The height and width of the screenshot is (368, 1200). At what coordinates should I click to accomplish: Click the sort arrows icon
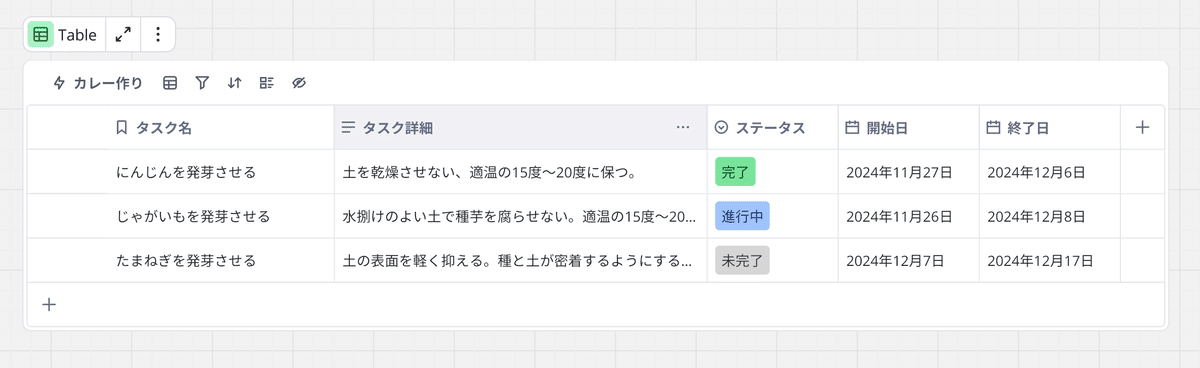coord(234,83)
